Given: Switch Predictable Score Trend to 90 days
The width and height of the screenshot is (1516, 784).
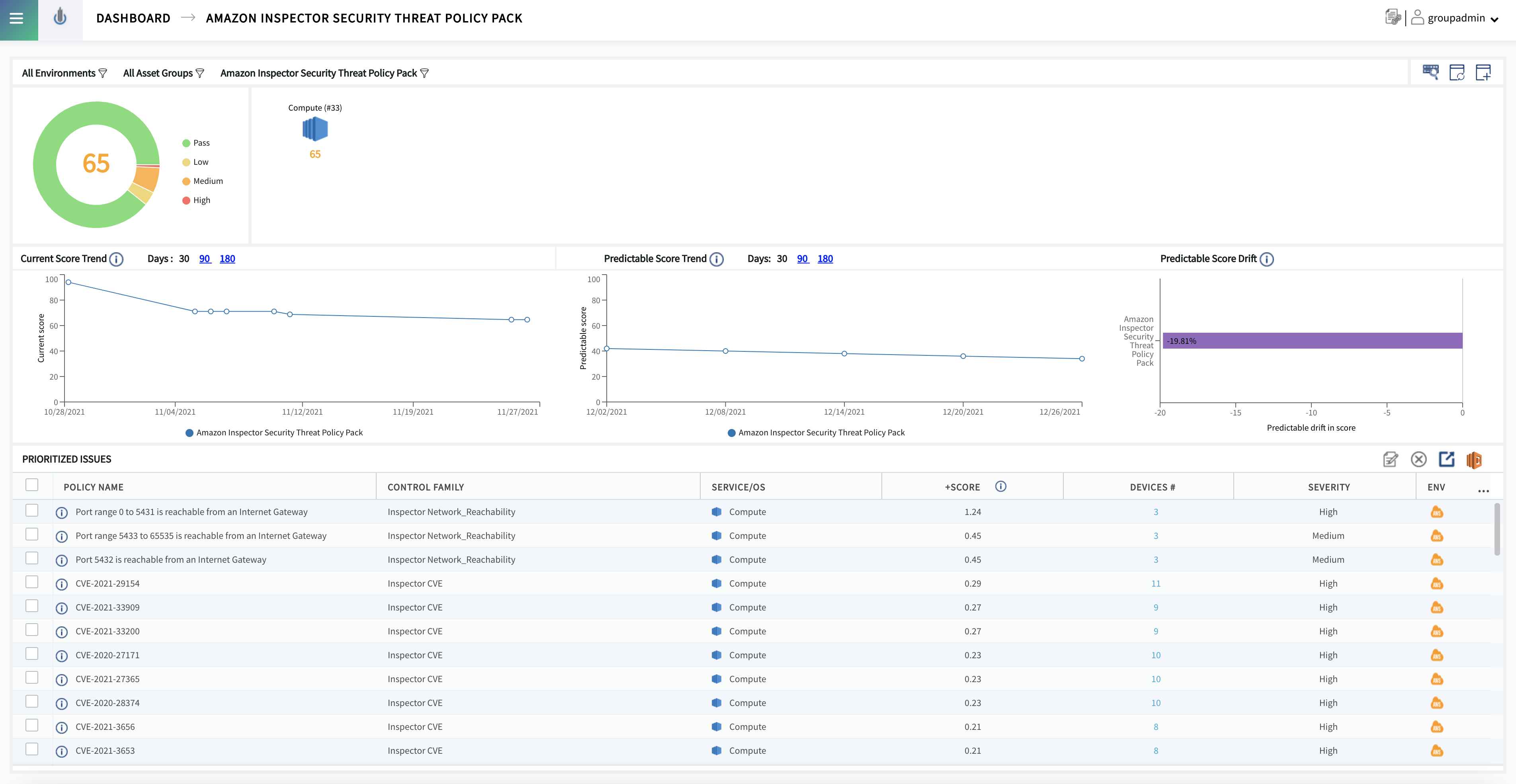Looking at the screenshot, I should click(x=803, y=259).
